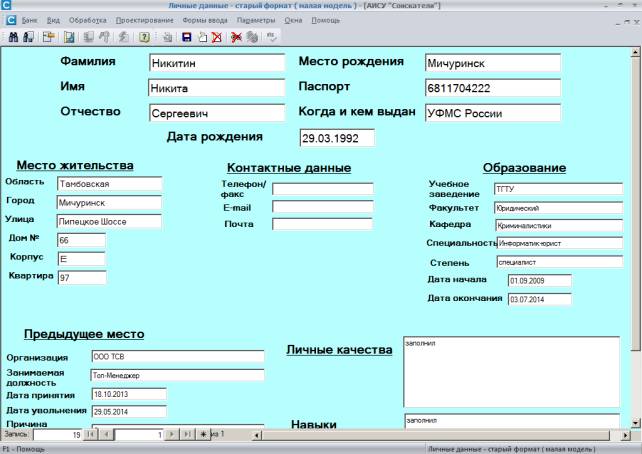The height and width of the screenshot is (454, 642).
Task: Open the Параметры menu
Action: click(257, 20)
